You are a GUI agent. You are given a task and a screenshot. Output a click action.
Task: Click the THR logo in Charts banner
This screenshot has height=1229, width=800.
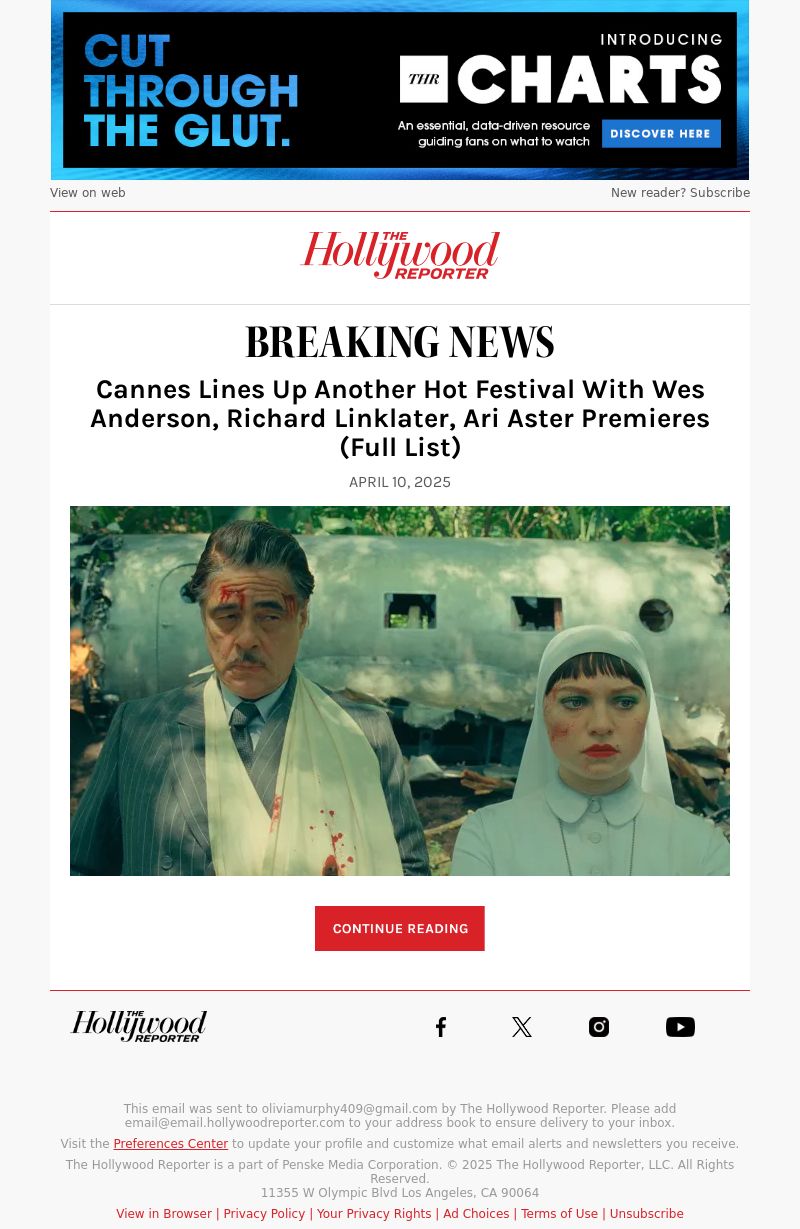click(x=424, y=79)
